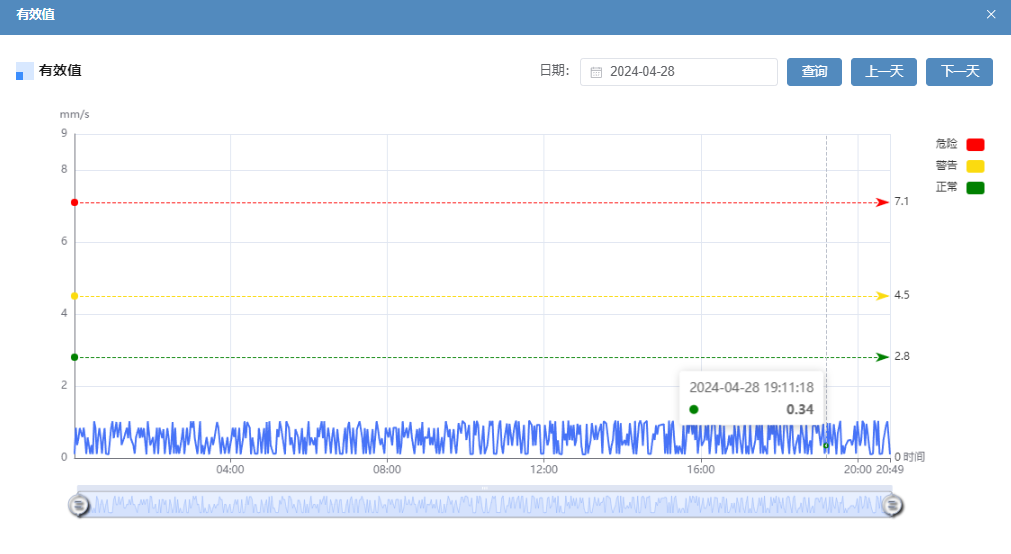Image resolution: width=1011 pixels, height=554 pixels.
Task: Click the red 7.1 threshold arrow marker
Action: [x=882, y=202]
